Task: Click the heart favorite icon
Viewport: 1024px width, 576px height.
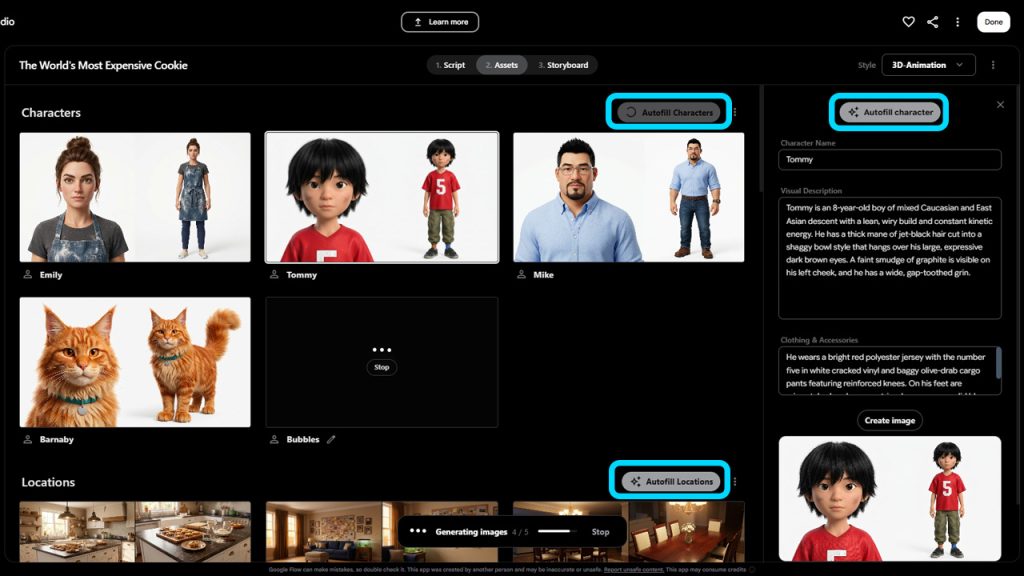Action: tap(908, 22)
